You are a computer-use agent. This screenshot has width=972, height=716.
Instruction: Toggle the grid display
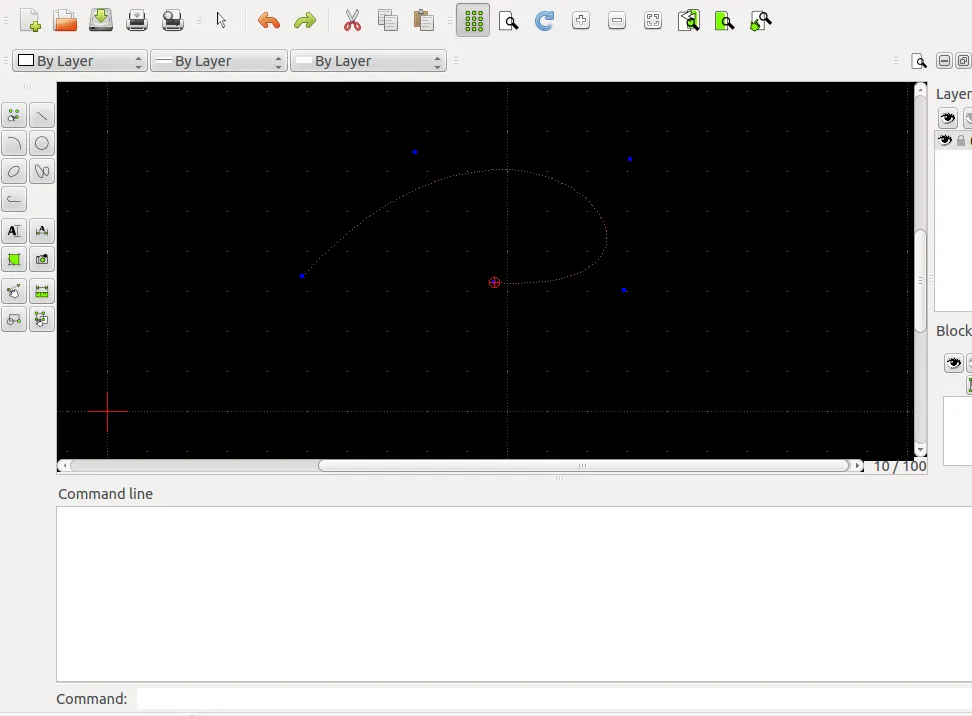coord(473,20)
